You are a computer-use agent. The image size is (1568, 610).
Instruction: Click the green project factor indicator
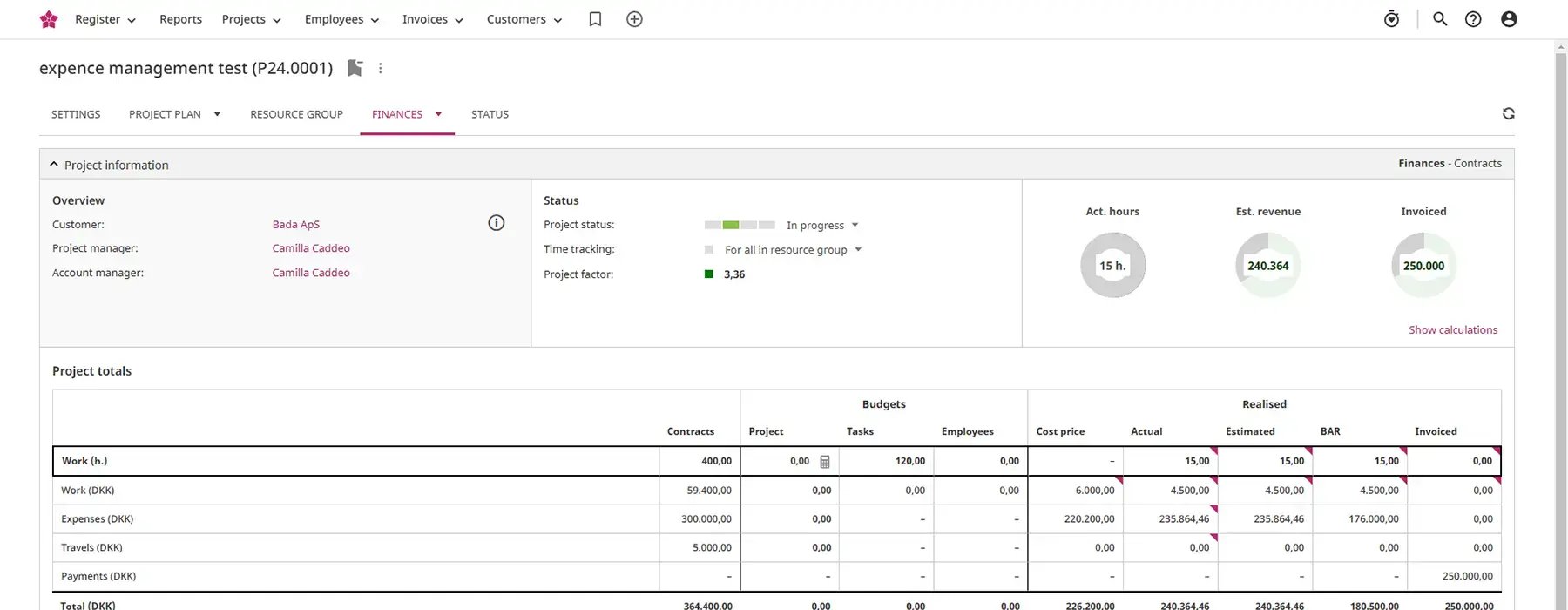click(x=708, y=274)
